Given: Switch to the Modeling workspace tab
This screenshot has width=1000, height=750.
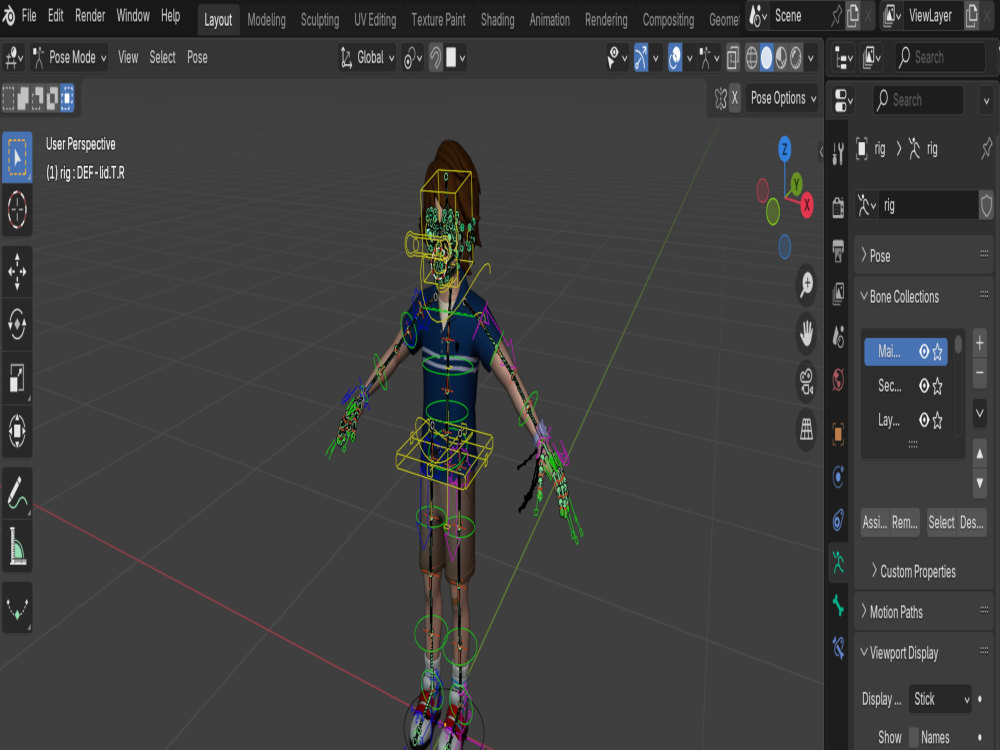Looking at the screenshot, I should tap(266, 20).
